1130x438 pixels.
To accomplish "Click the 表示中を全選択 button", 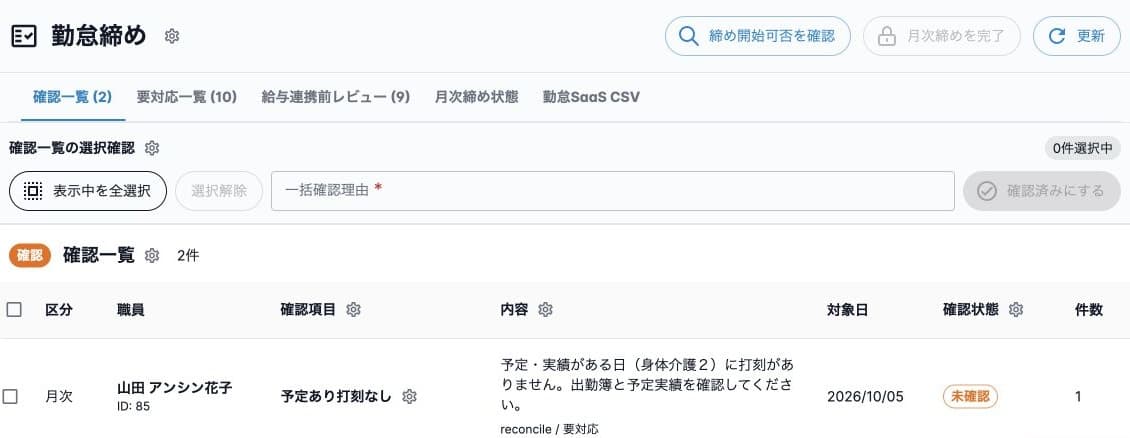I will pyautogui.click(x=88, y=191).
